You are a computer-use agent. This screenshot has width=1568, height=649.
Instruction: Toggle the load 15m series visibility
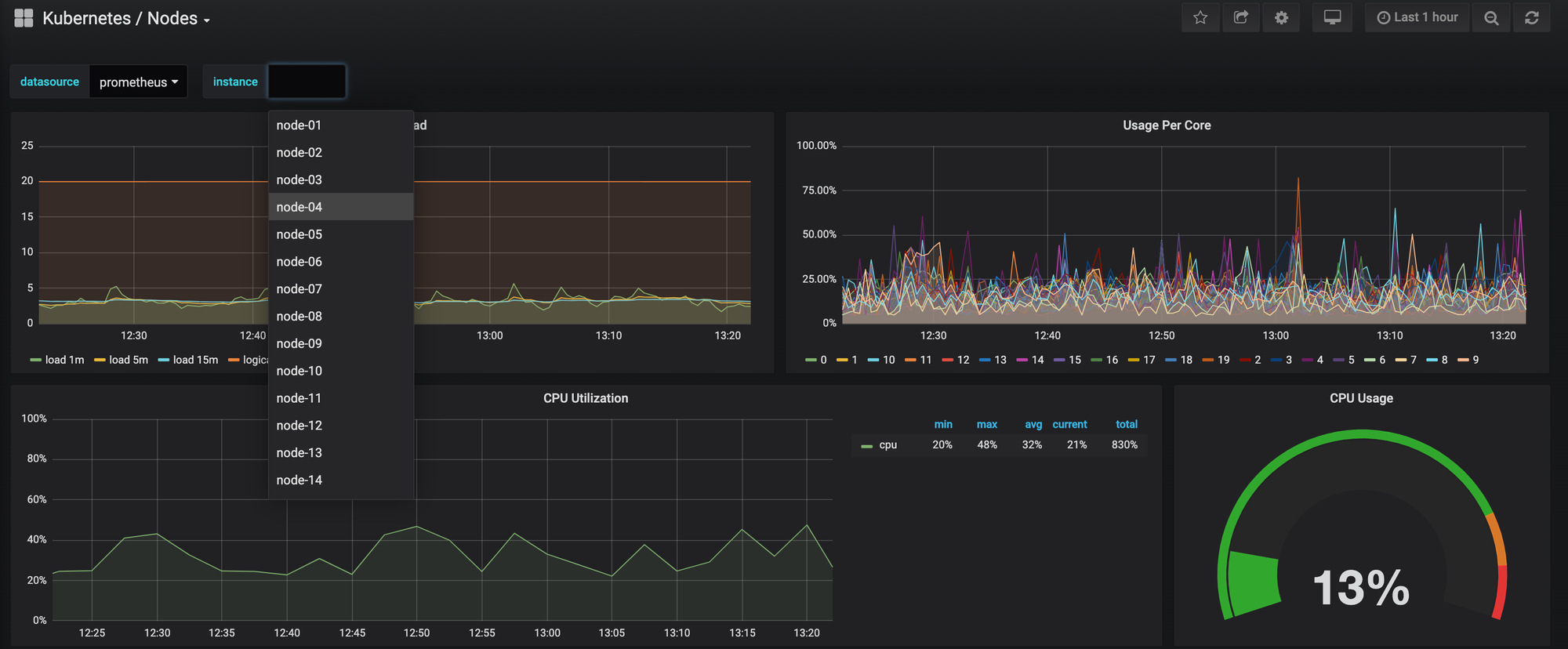(188, 360)
